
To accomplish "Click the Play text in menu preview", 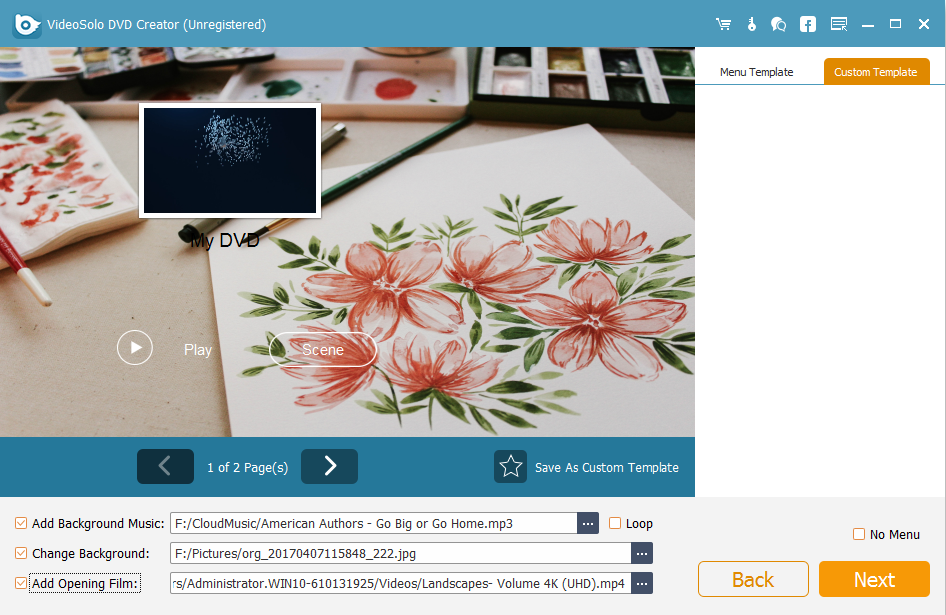I will click(x=198, y=350).
